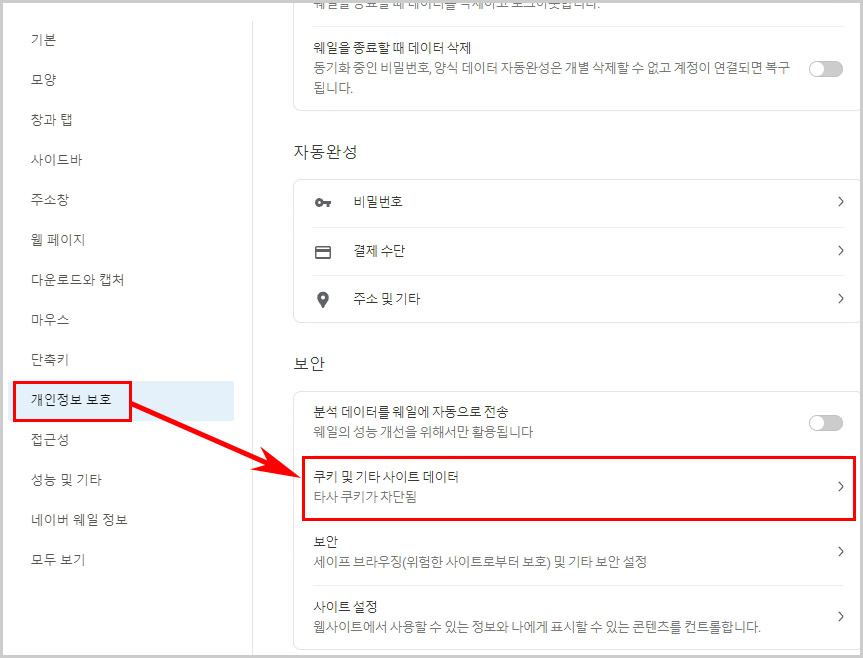Select 기본 in the settings sidebar
The width and height of the screenshot is (863, 658).
[43, 40]
